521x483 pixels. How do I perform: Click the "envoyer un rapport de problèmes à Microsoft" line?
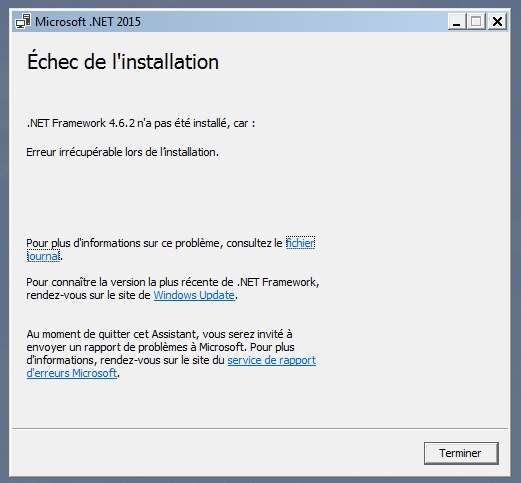click(x=137, y=347)
